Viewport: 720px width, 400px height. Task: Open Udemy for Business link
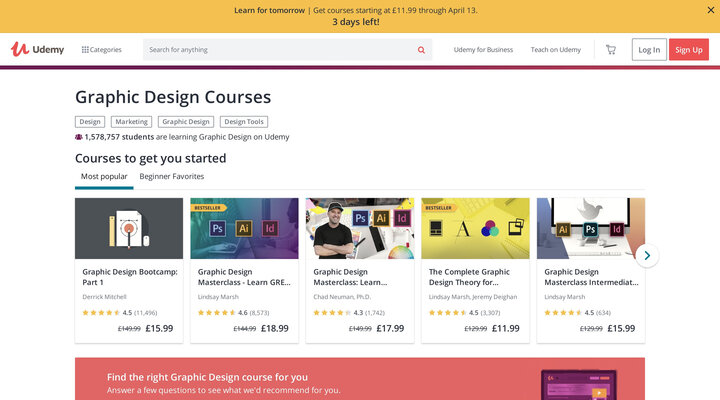coord(483,50)
